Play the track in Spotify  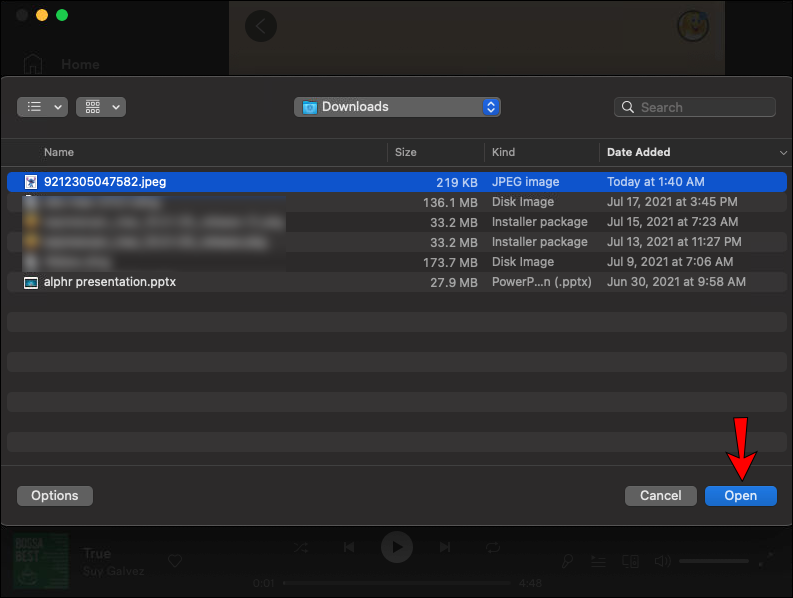pos(397,547)
